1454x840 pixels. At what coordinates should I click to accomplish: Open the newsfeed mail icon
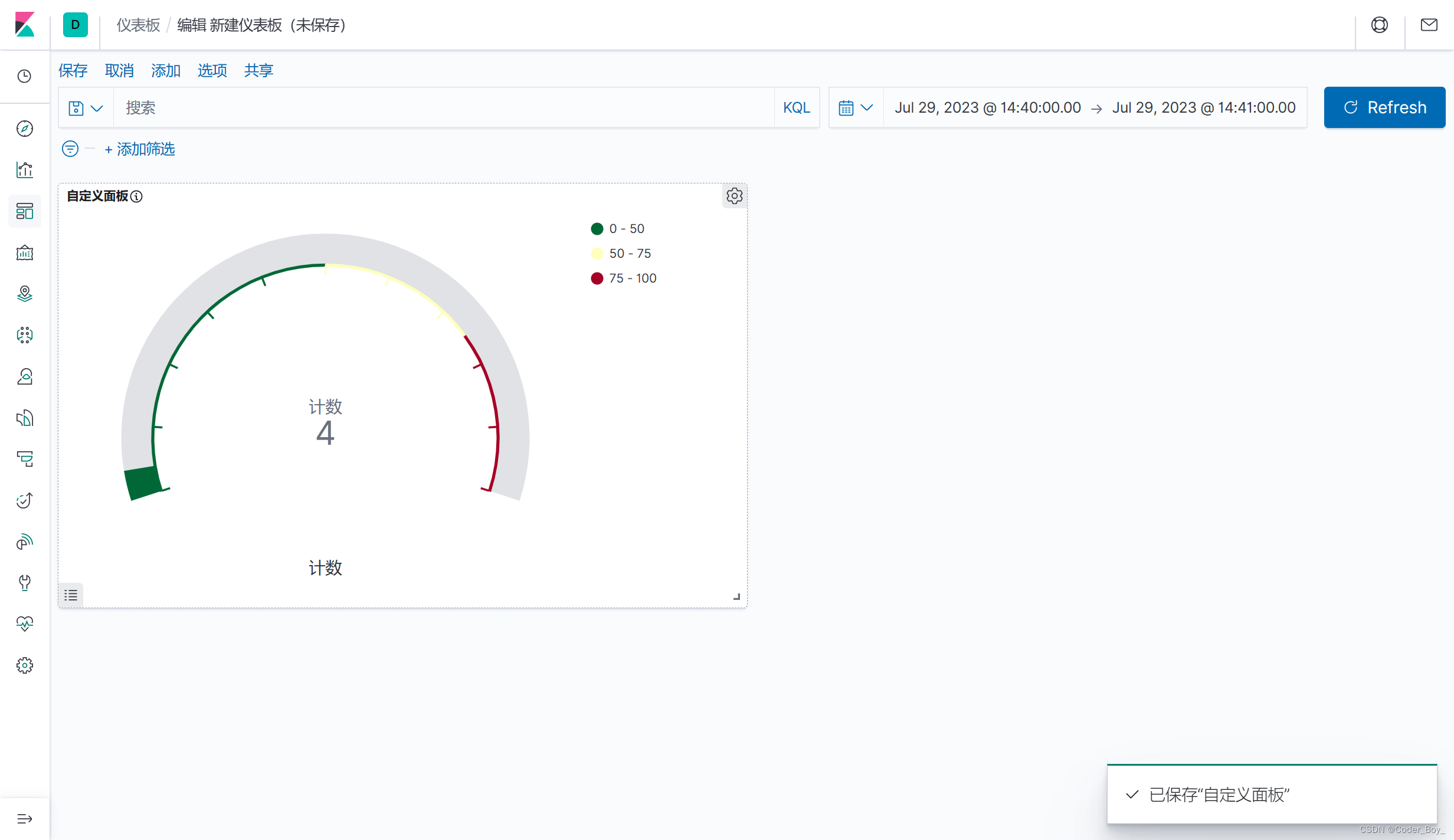(x=1429, y=25)
